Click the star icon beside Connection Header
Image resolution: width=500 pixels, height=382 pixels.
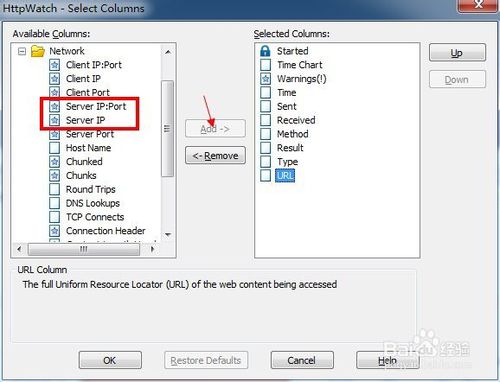55,231
